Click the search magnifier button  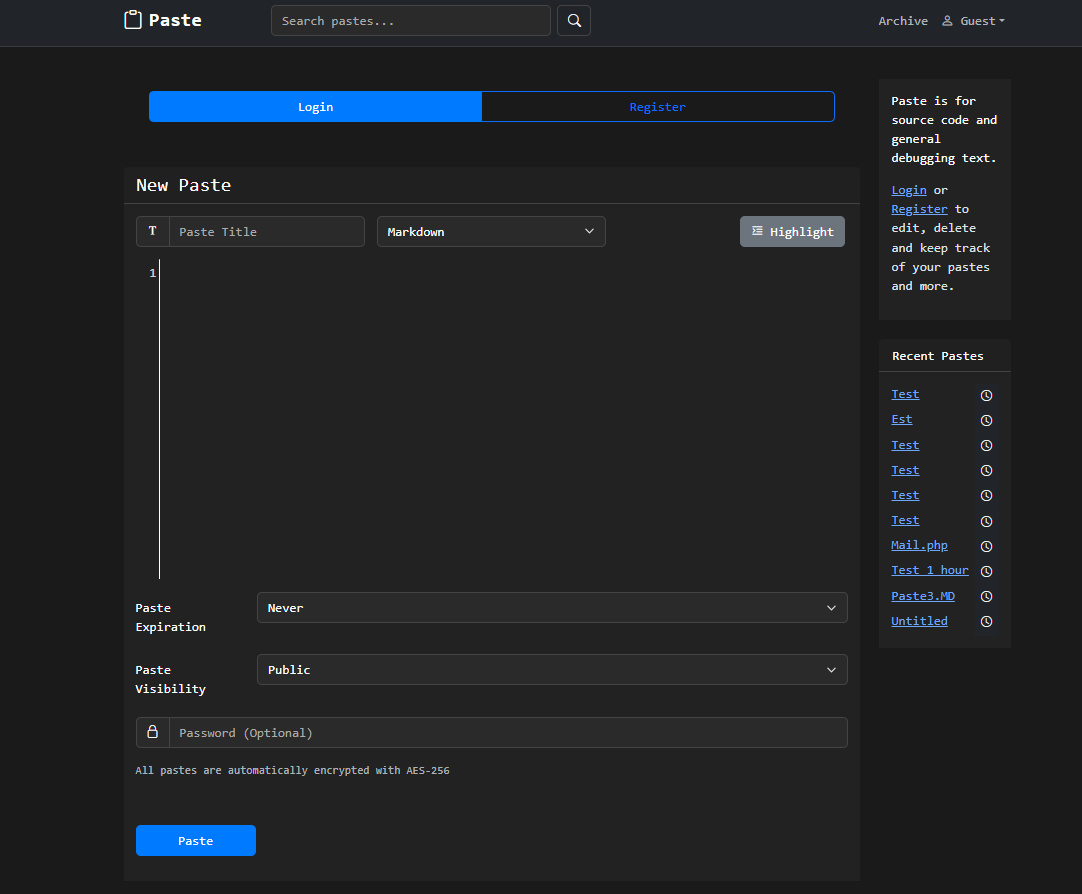[573, 21]
